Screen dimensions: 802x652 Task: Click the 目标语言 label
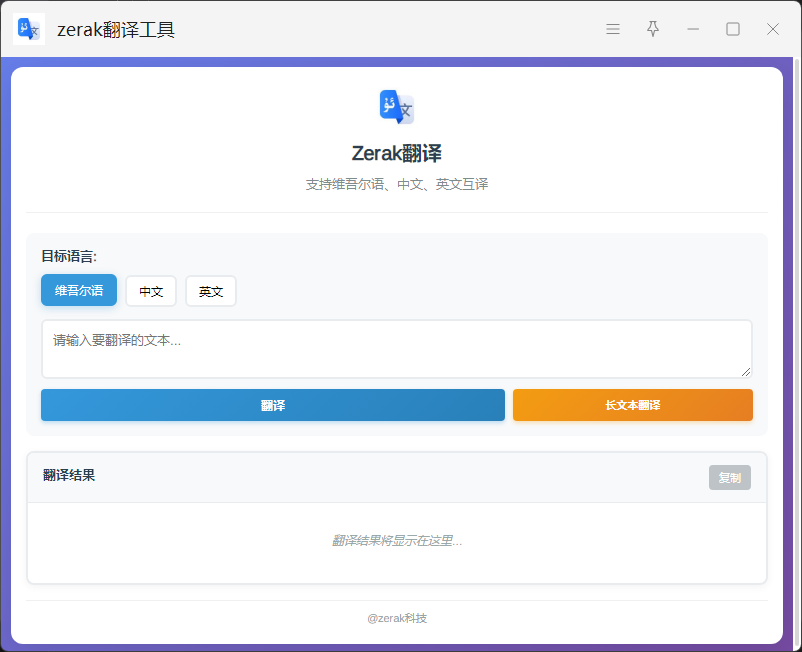(69, 256)
